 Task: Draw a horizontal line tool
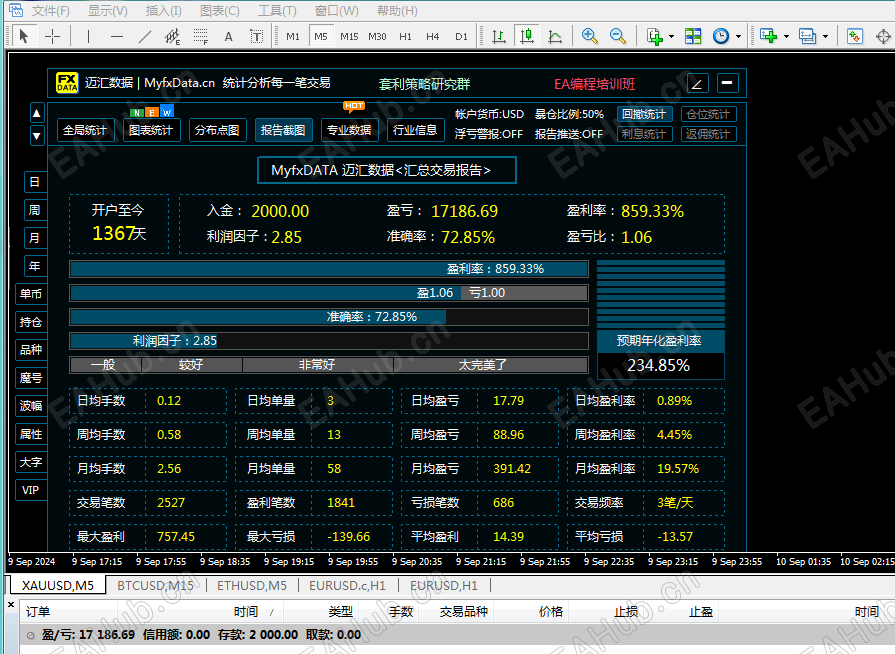117,37
